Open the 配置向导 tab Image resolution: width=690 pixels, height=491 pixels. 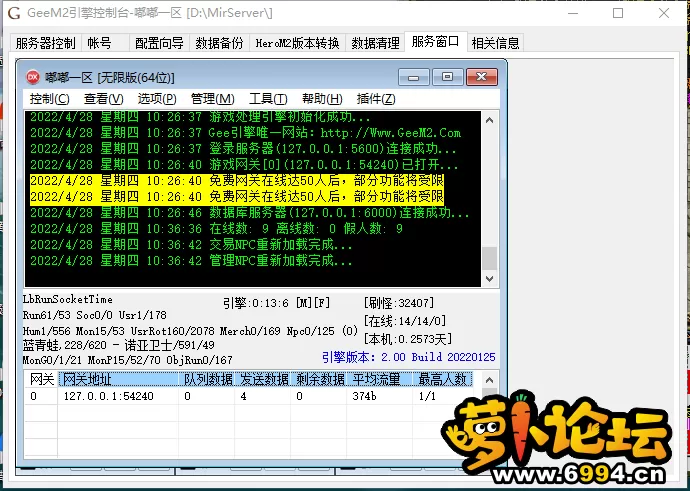pyautogui.click(x=159, y=43)
